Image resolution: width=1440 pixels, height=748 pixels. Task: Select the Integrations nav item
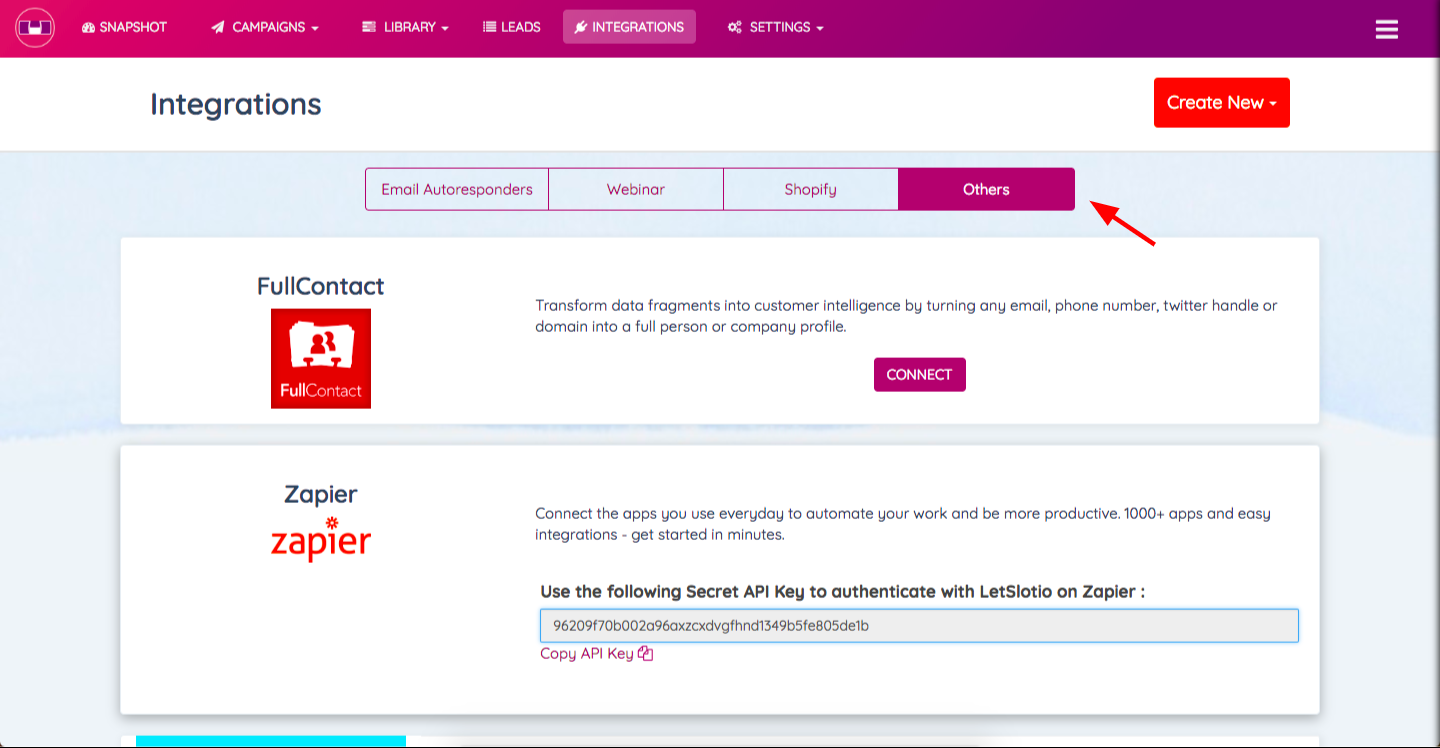pyautogui.click(x=629, y=27)
